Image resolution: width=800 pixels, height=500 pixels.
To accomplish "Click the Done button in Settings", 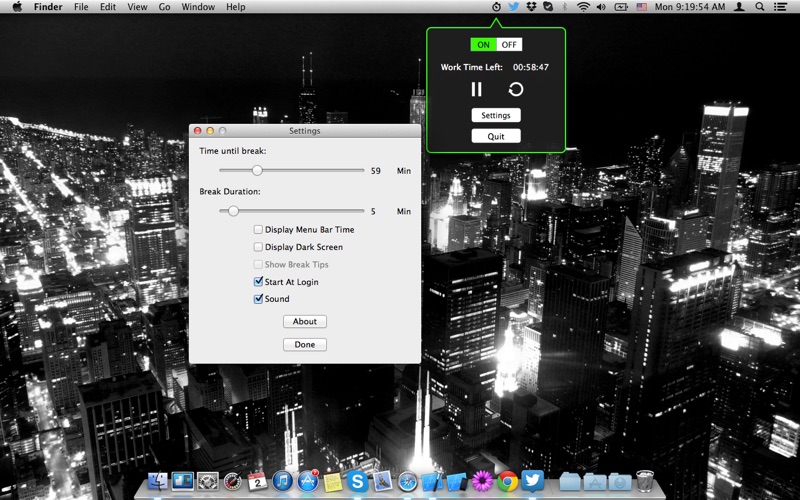I will [305, 344].
